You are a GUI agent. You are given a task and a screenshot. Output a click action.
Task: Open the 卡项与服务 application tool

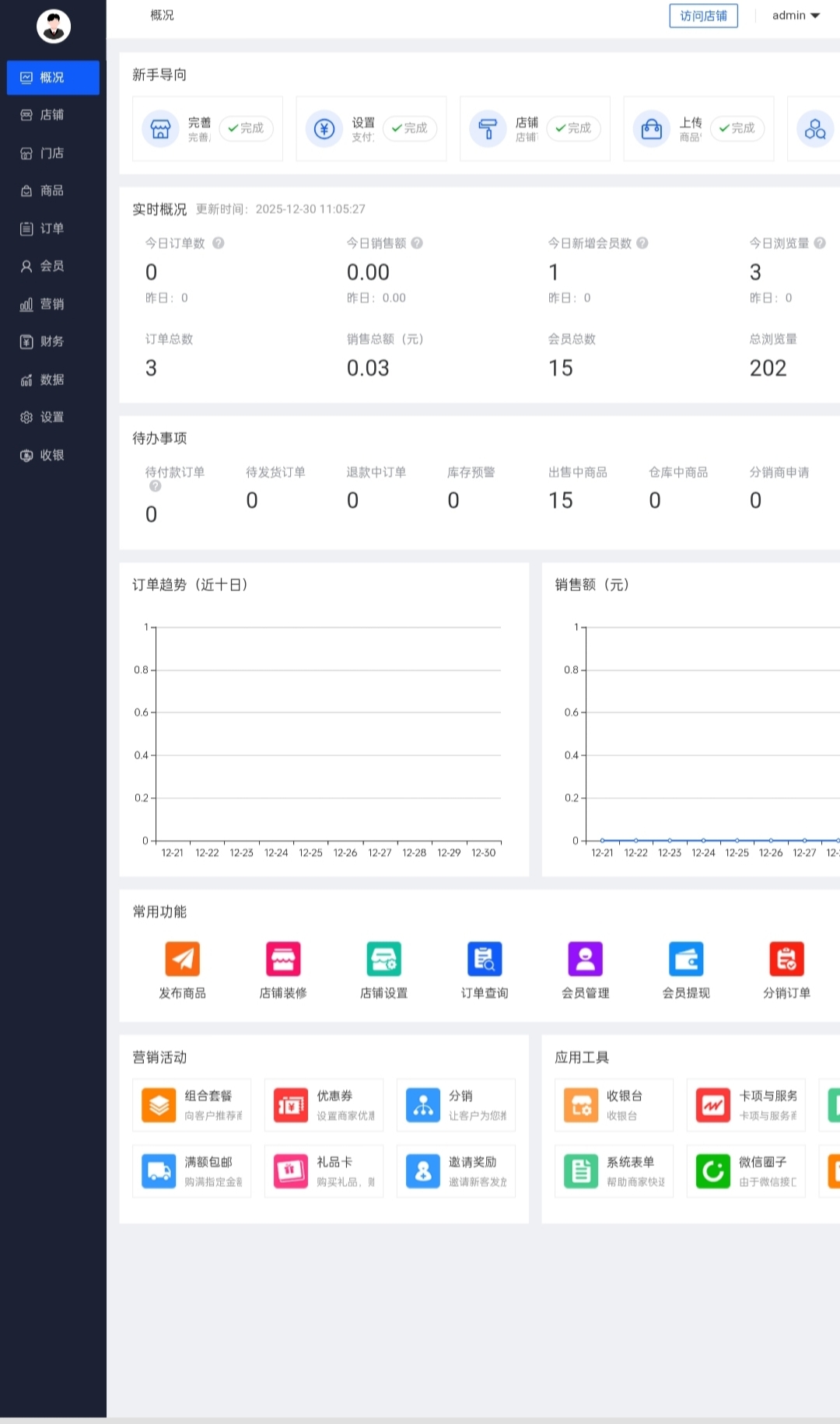(x=746, y=1104)
